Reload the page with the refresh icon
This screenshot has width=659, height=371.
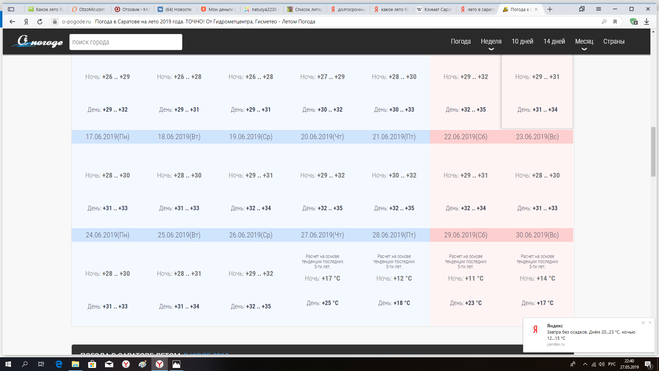click(40, 21)
